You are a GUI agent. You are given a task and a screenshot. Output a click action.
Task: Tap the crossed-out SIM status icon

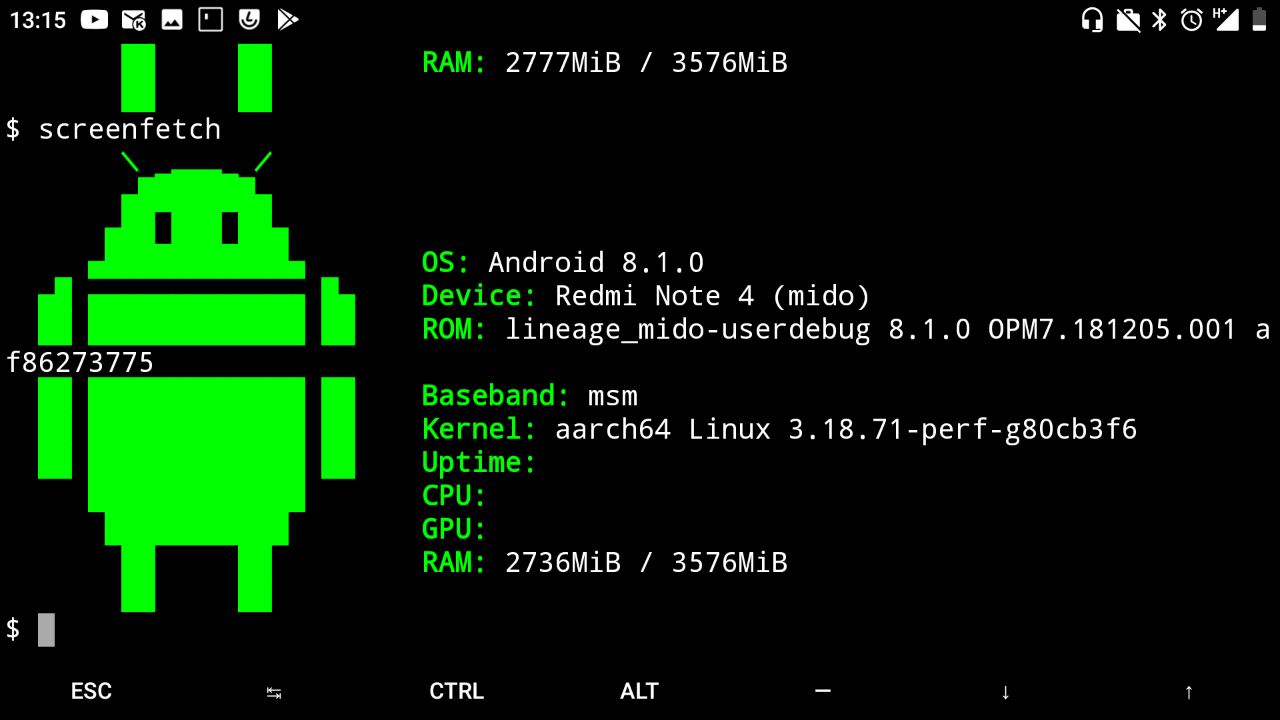[1128, 19]
